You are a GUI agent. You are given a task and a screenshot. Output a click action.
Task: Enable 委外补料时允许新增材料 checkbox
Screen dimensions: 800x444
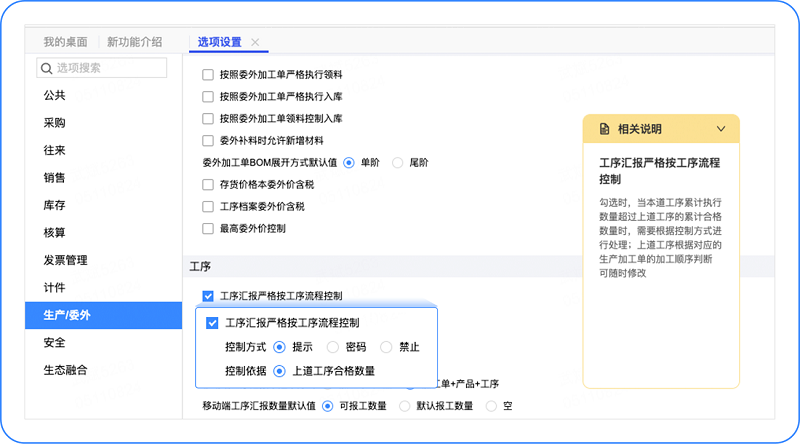[x=208, y=141]
